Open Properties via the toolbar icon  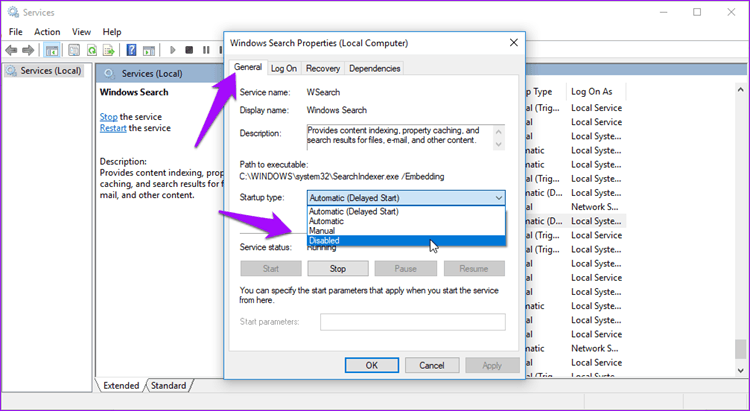[x=74, y=50]
